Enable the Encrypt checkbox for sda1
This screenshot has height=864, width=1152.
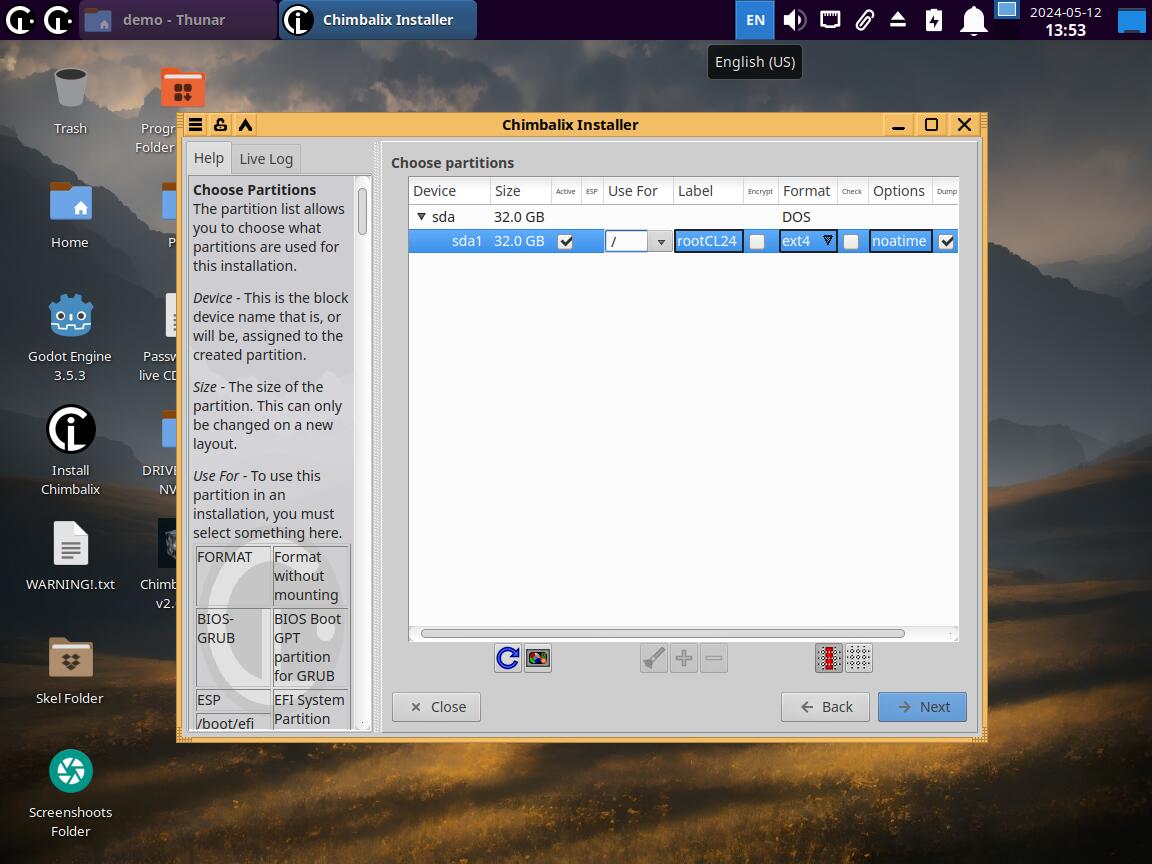[758, 241]
